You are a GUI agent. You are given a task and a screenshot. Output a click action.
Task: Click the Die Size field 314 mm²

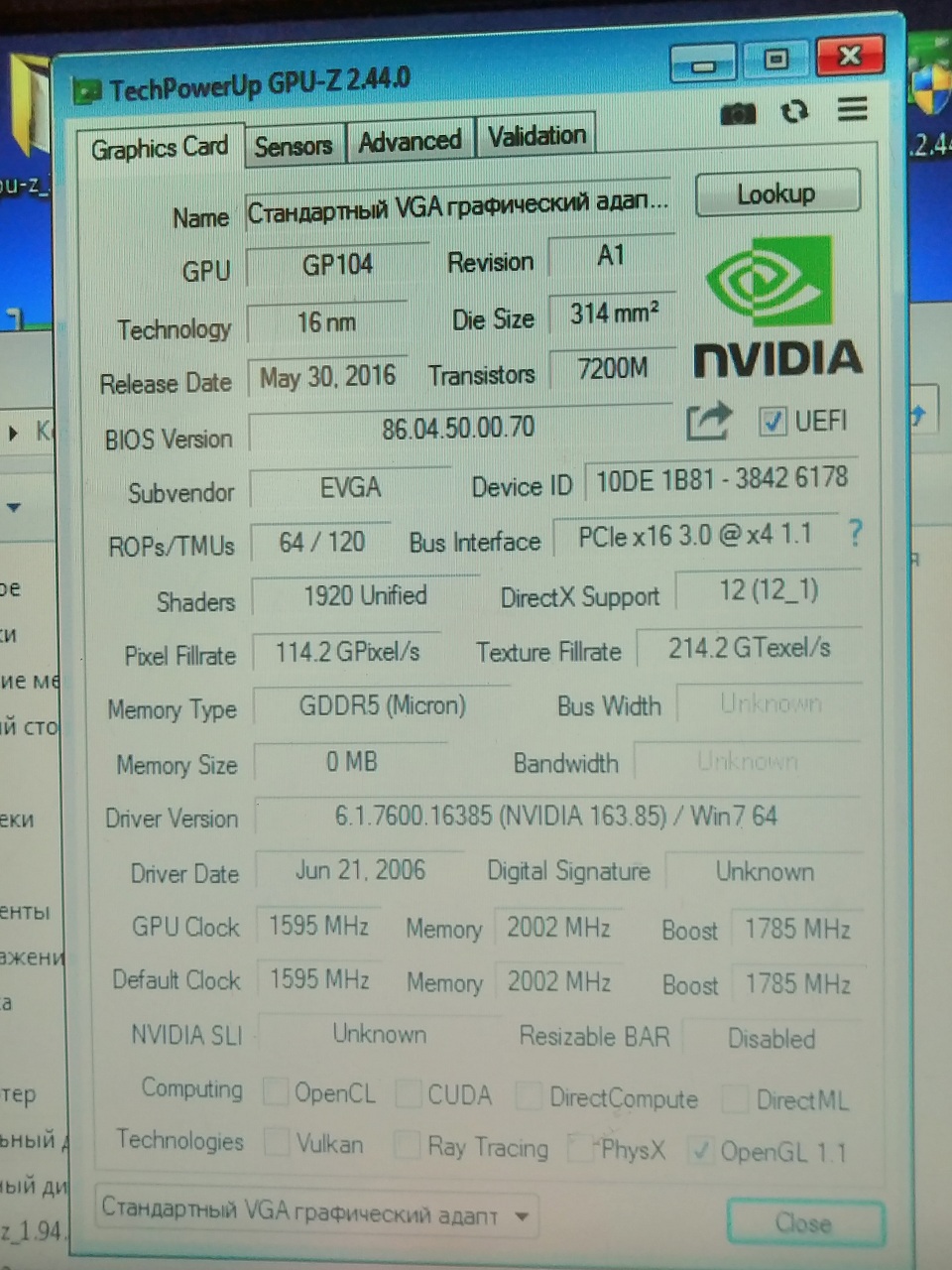pos(612,314)
